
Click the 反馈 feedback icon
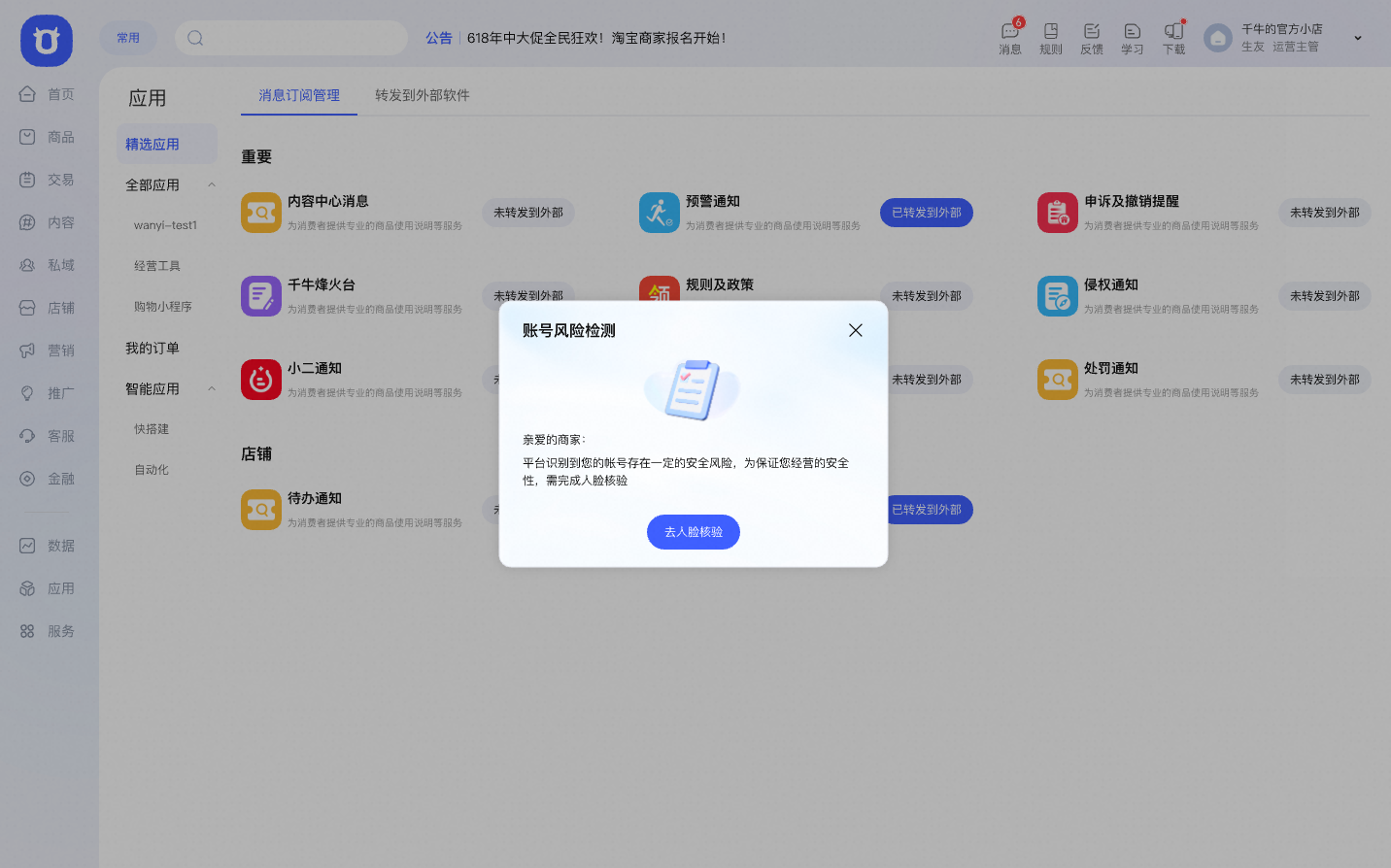pyautogui.click(x=1092, y=38)
